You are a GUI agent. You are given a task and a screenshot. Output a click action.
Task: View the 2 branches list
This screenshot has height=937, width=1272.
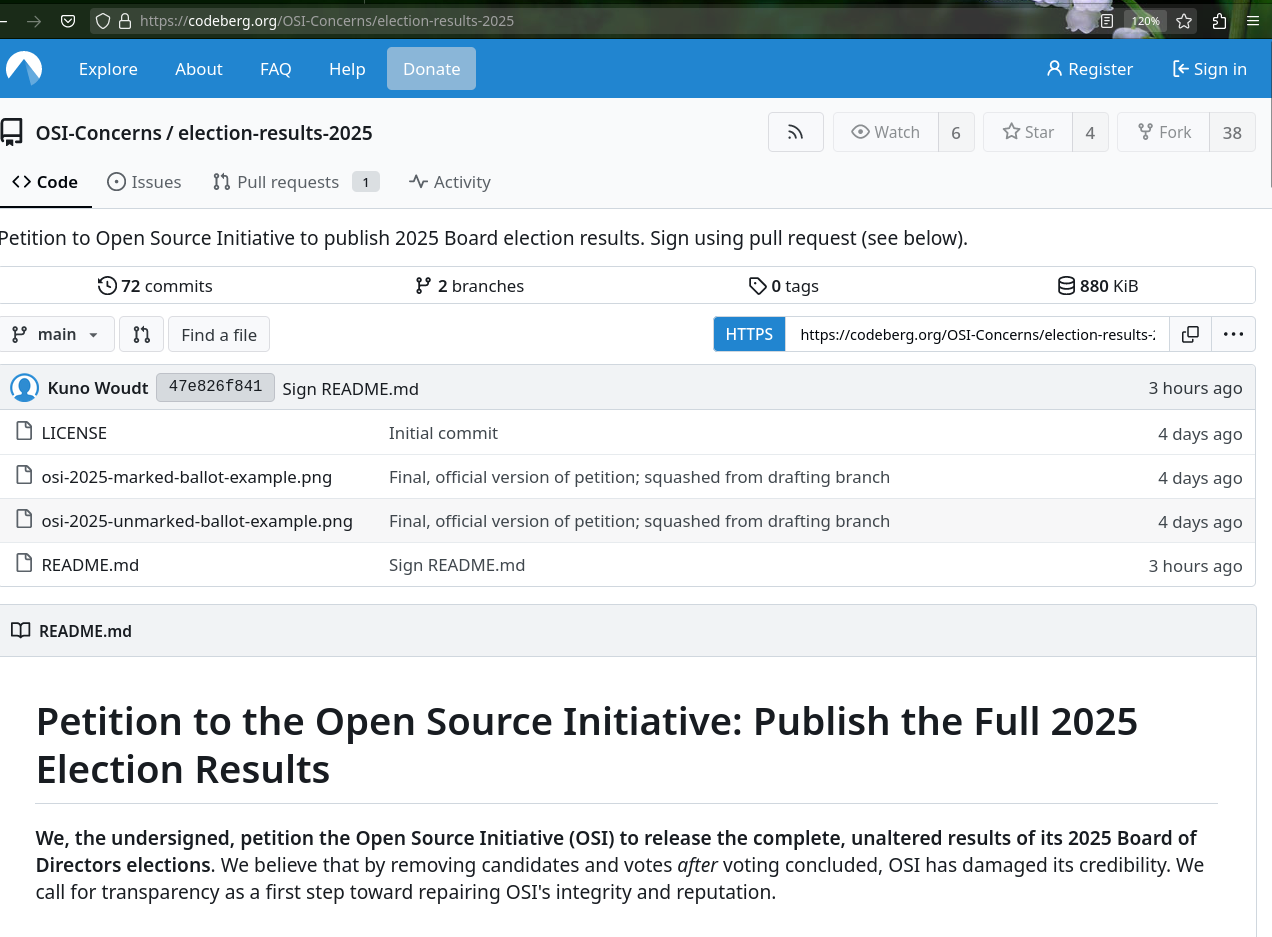[469, 286]
